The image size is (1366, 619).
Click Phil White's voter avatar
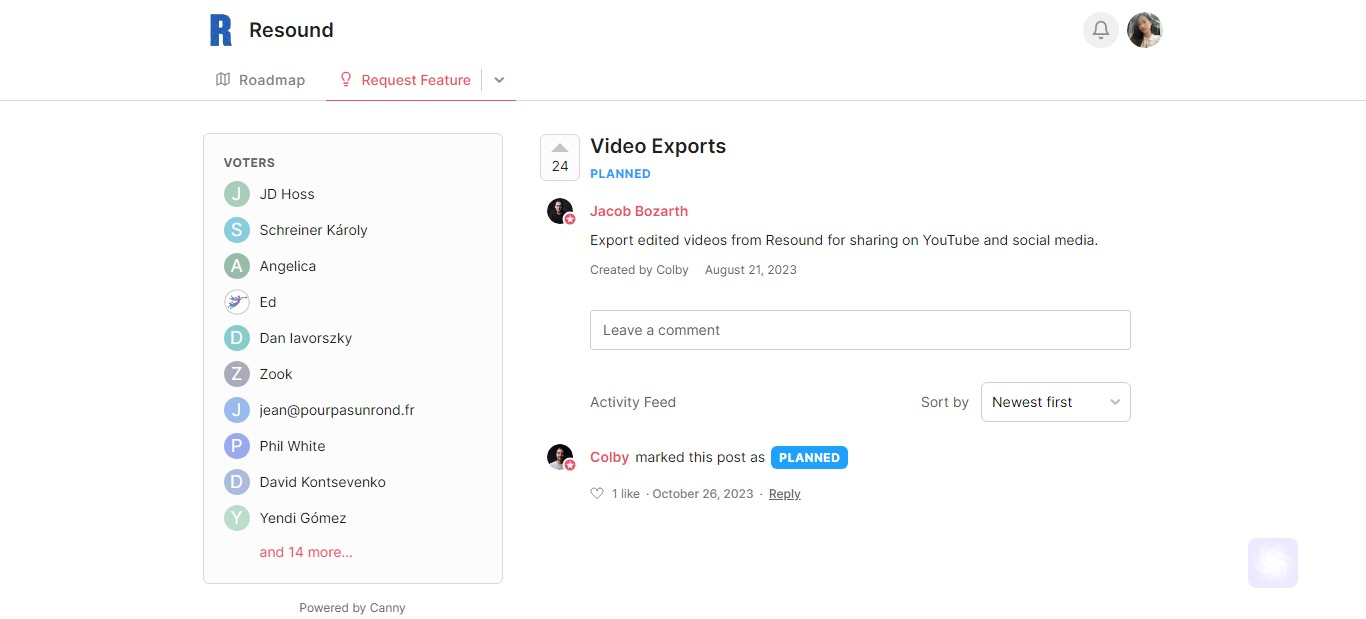coord(237,446)
